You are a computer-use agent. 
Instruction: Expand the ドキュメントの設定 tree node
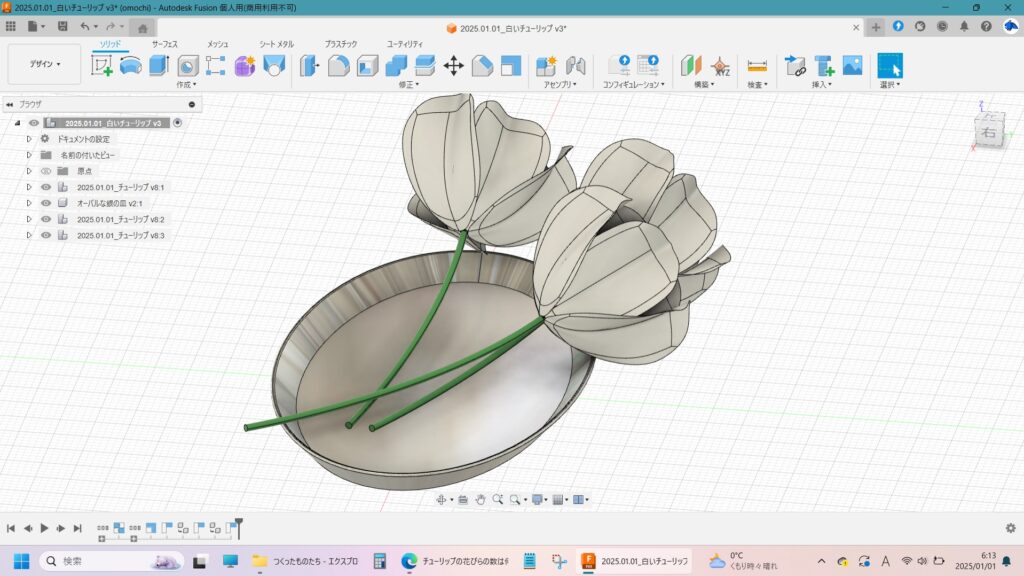tap(29, 139)
